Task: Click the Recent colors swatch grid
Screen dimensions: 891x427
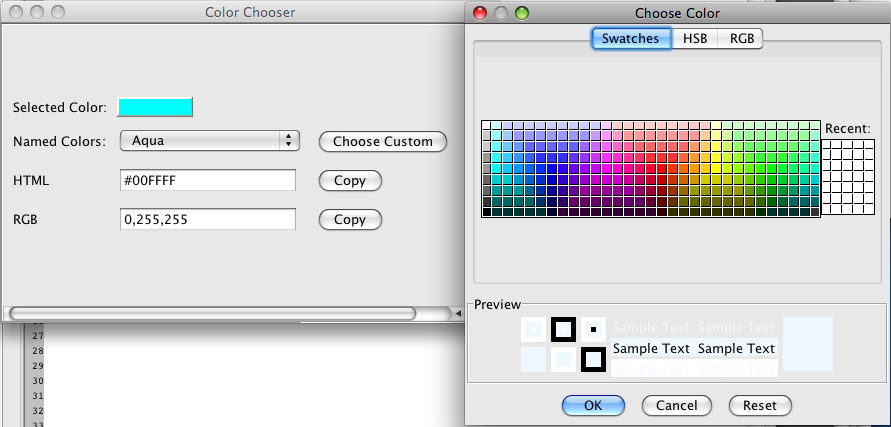Action: tap(848, 177)
